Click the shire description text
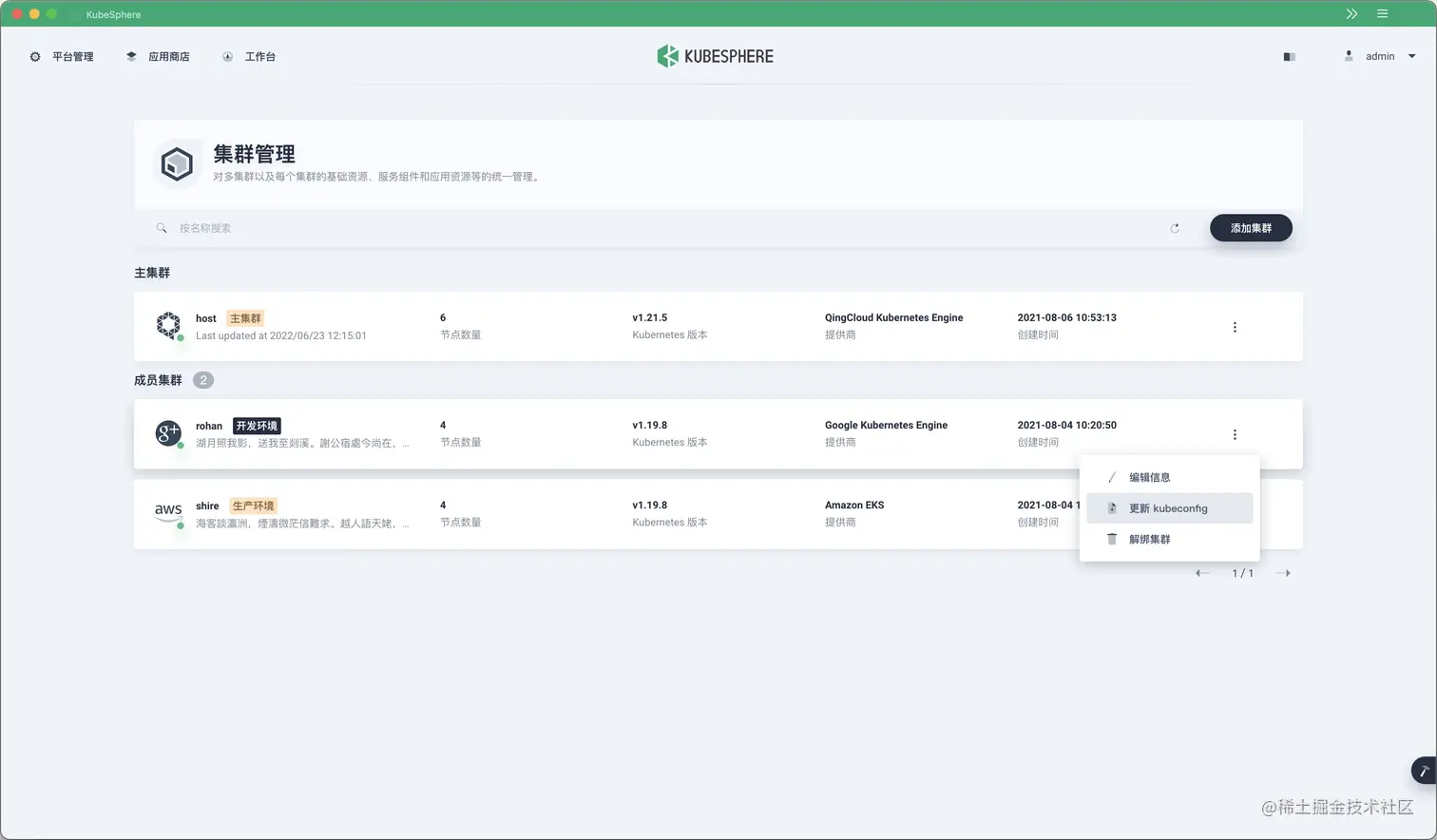 [x=302, y=523]
